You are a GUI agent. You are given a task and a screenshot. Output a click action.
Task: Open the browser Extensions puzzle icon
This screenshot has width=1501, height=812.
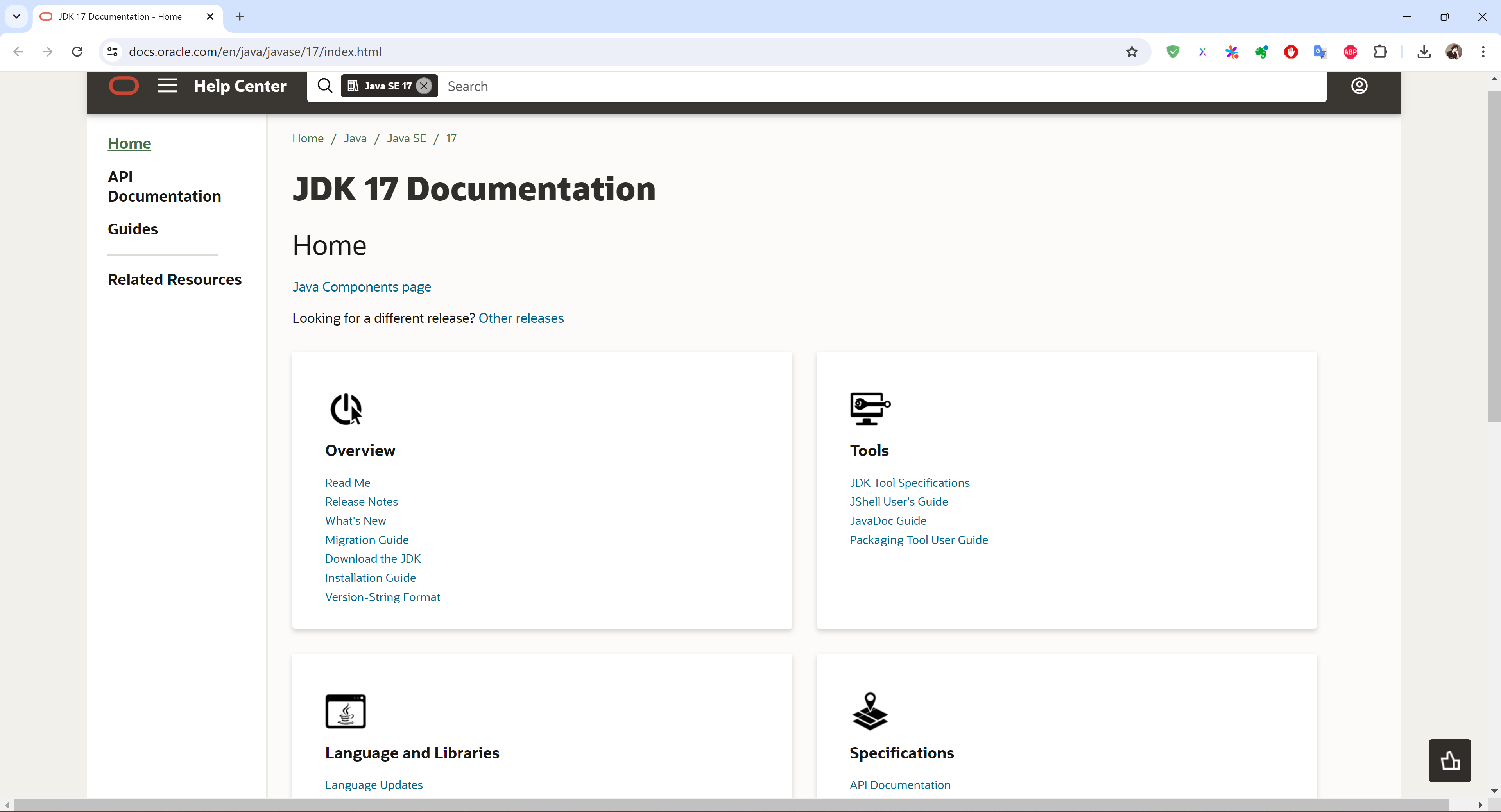tap(1380, 52)
